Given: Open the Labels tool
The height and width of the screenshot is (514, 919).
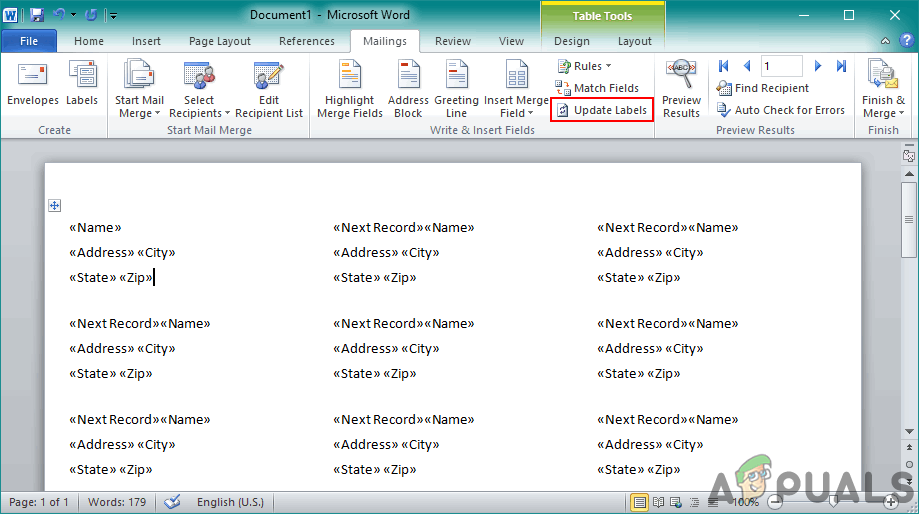Looking at the screenshot, I should click(x=82, y=85).
